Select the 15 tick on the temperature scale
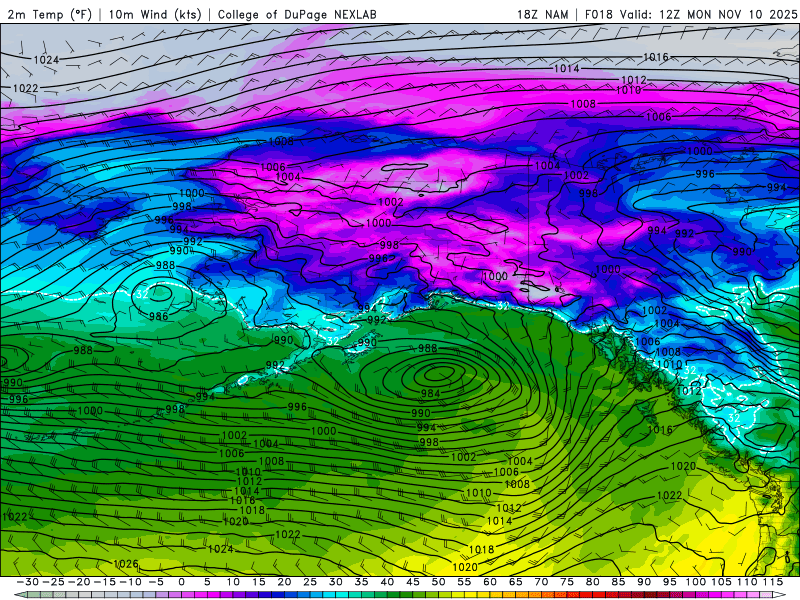 point(259,582)
